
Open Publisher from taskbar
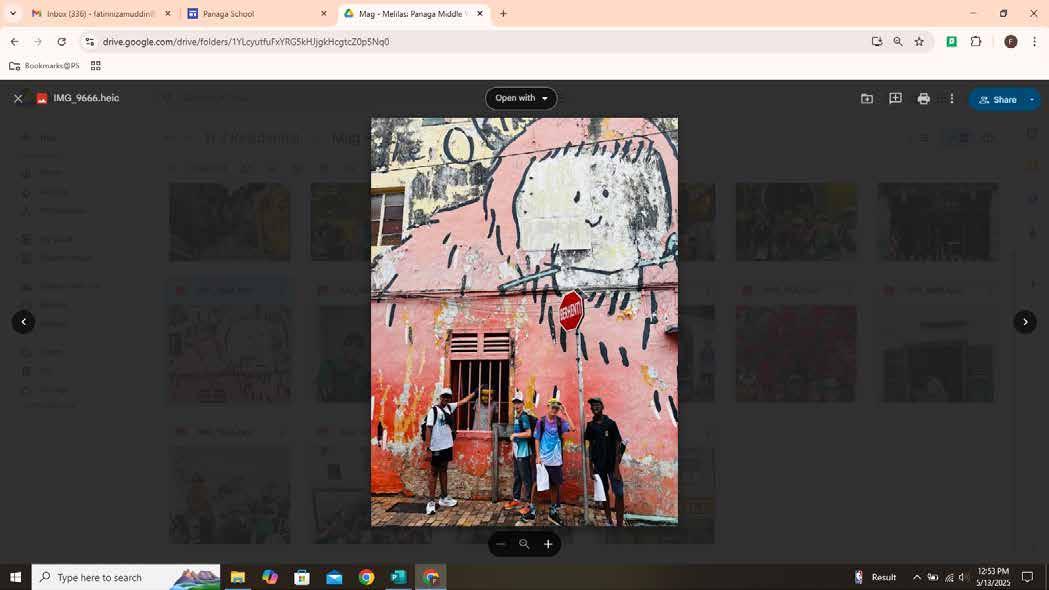(398, 577)
